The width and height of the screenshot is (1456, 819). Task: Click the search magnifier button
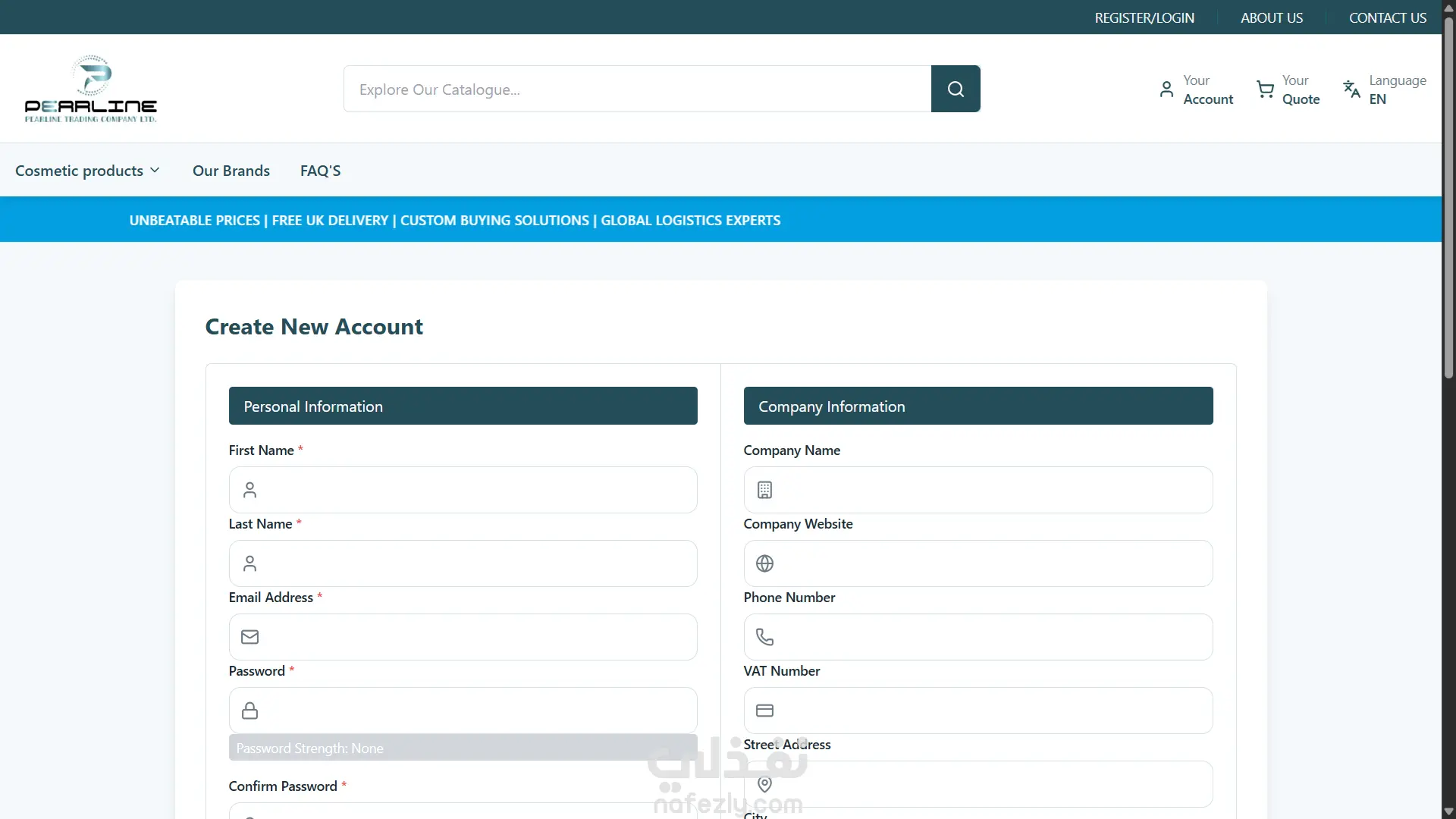955,89
